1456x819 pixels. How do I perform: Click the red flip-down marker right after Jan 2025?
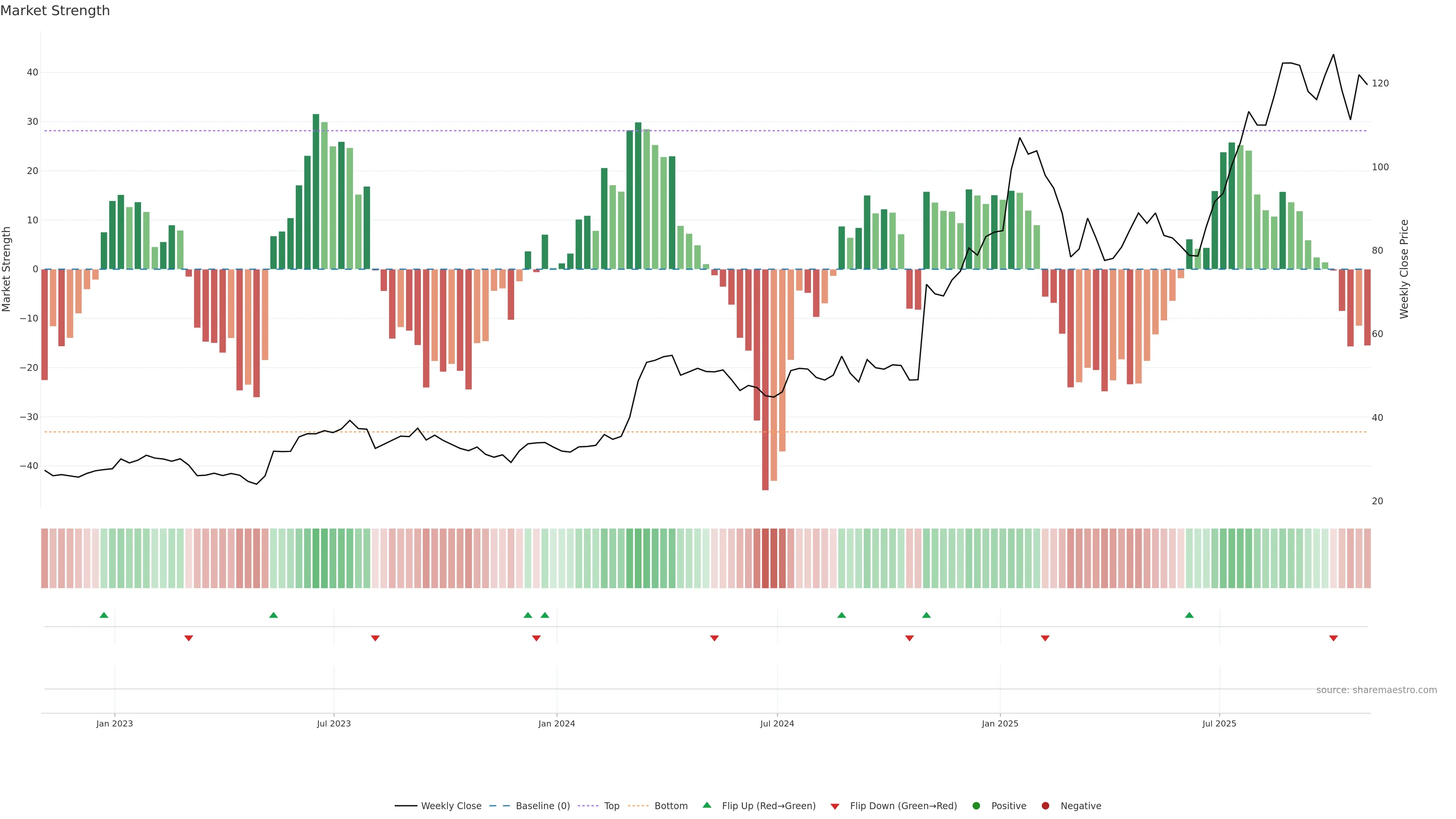(1045, 638)
